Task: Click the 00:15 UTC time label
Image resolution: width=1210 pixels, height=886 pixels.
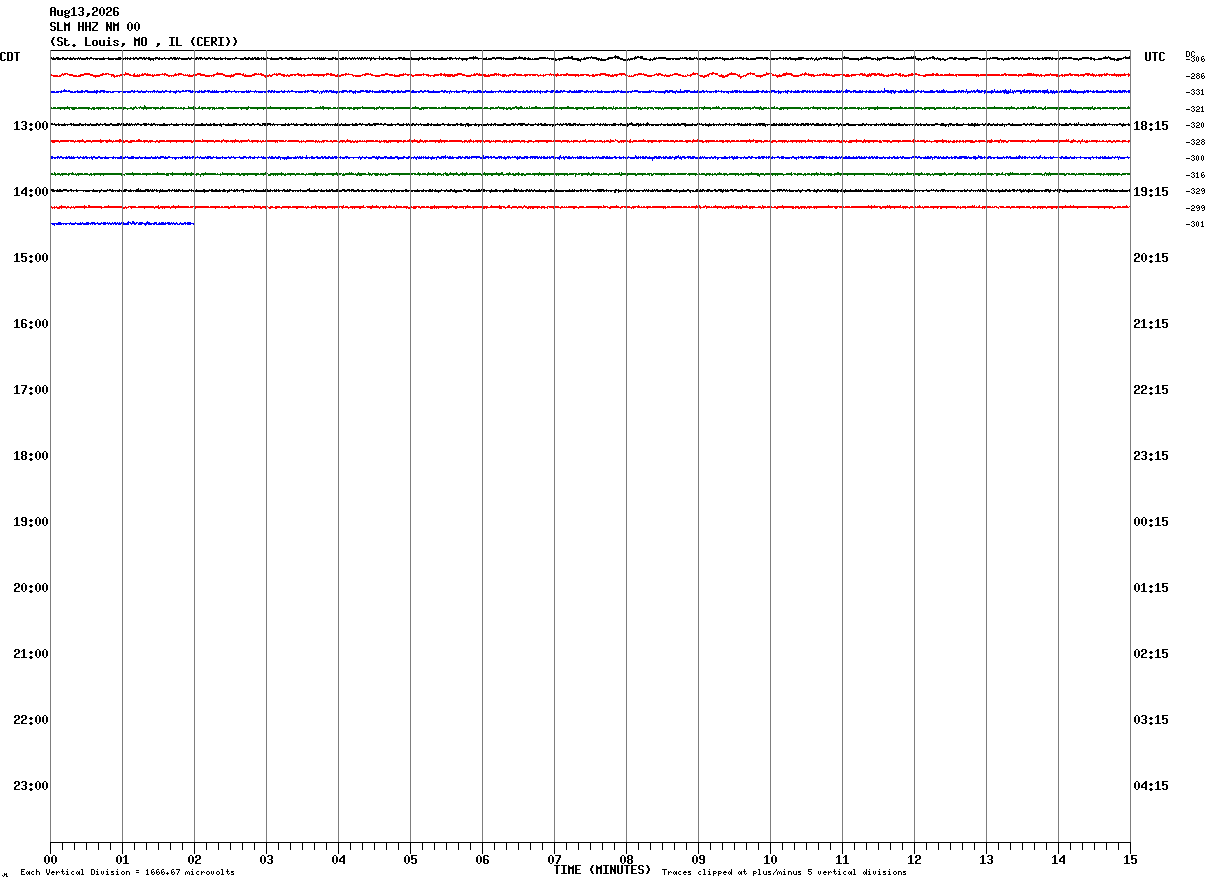Action: coord(1151,521)
